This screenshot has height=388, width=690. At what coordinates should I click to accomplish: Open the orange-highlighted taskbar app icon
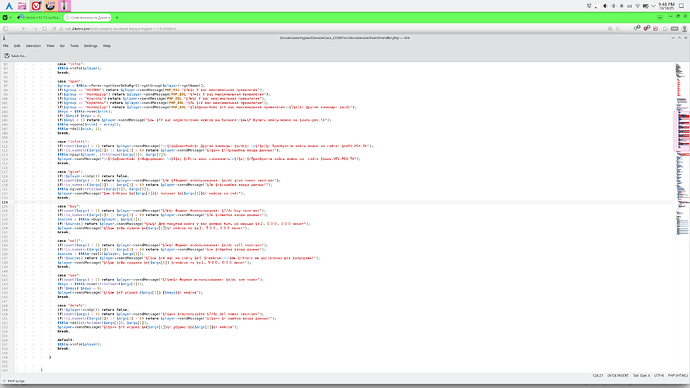[50, 6]
